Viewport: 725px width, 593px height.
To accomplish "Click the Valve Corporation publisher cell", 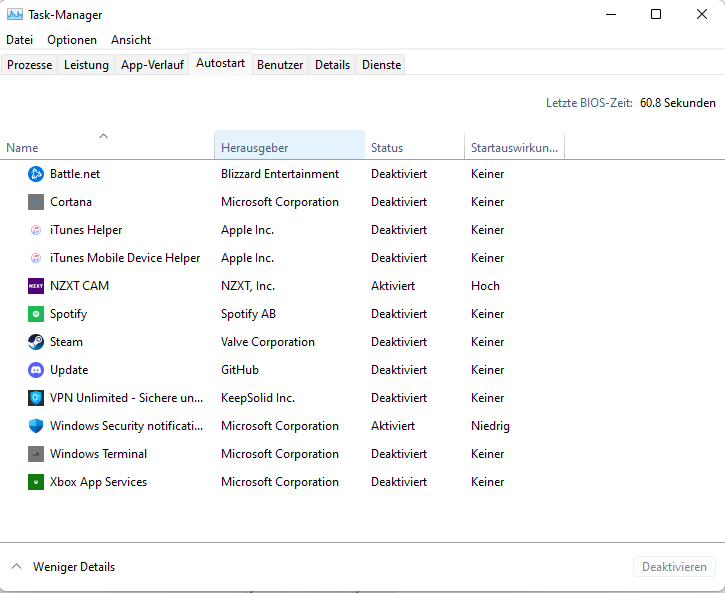I will pos(268,342).
